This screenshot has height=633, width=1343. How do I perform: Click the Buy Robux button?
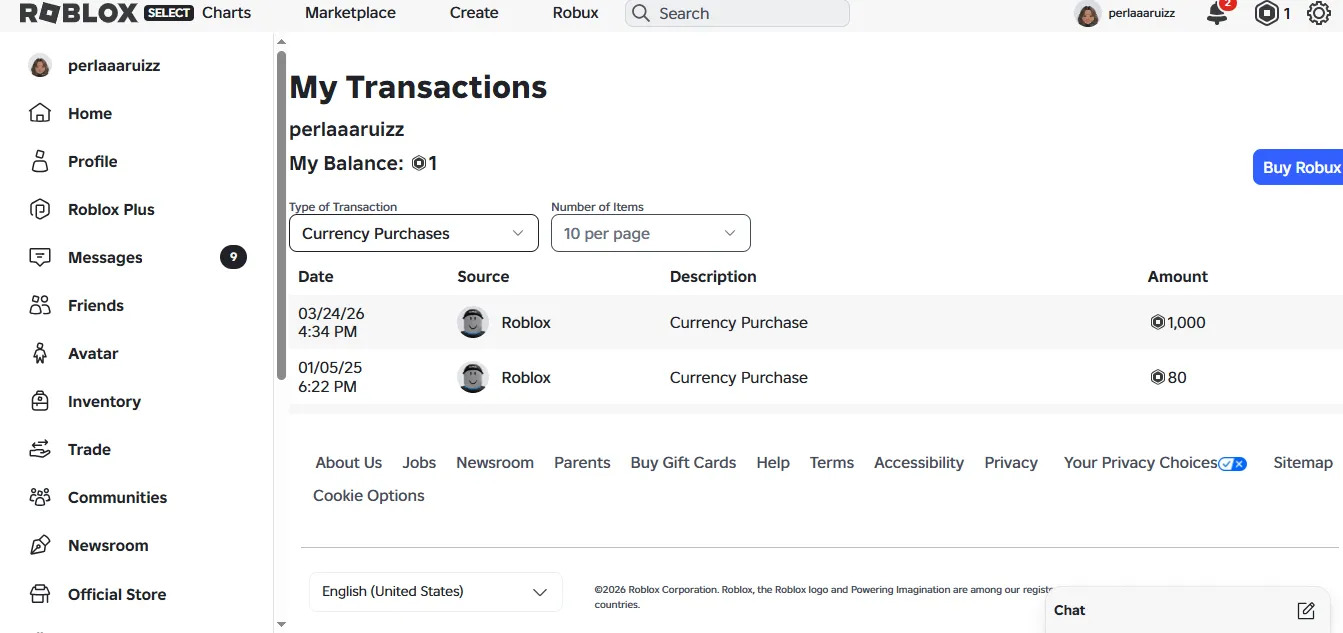coord(1298,167)
